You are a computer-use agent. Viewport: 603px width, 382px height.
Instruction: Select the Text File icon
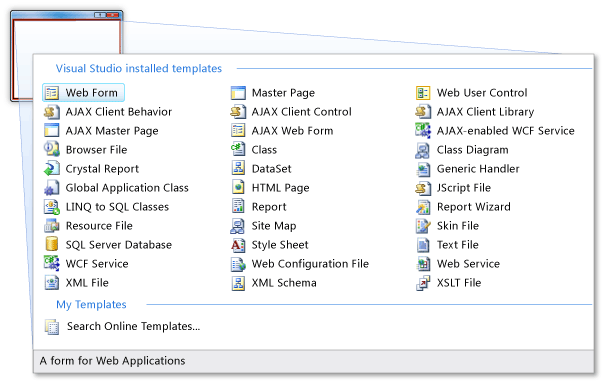coord(423,245)
